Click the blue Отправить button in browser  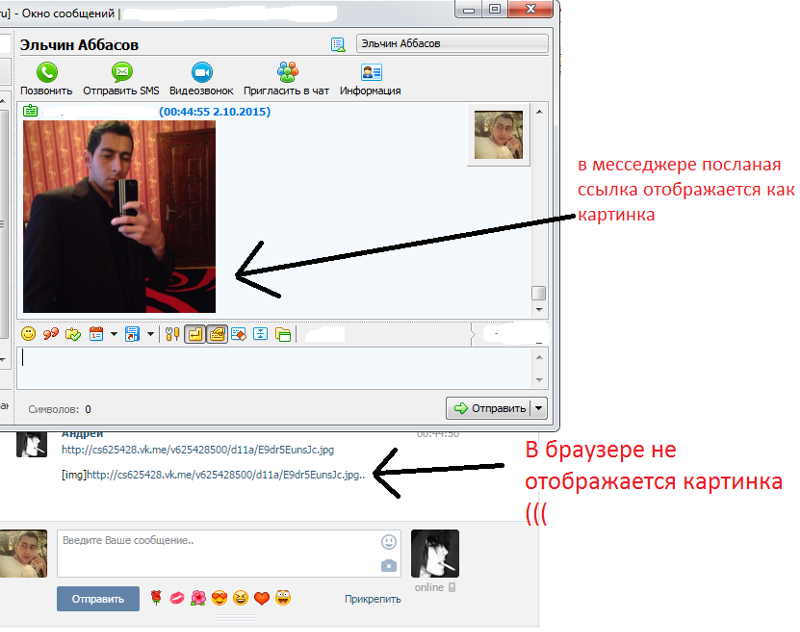tap(98, 599)
